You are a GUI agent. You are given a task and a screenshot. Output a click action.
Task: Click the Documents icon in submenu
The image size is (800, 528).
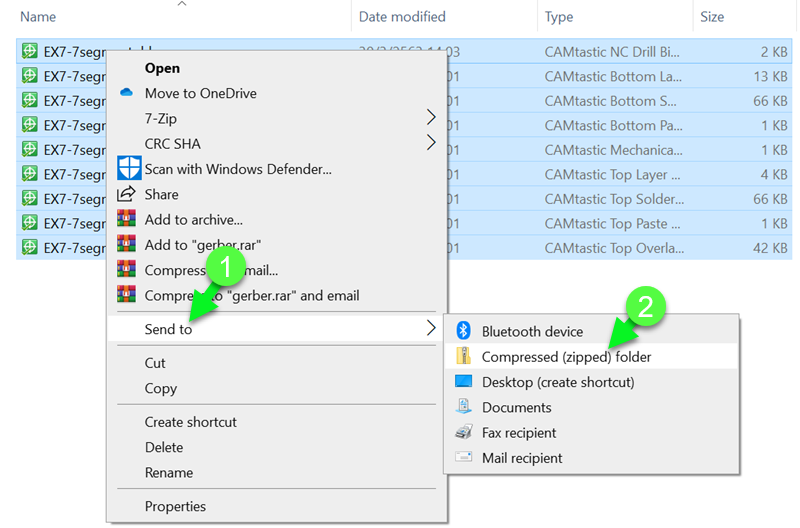click(x=463, y=407)
